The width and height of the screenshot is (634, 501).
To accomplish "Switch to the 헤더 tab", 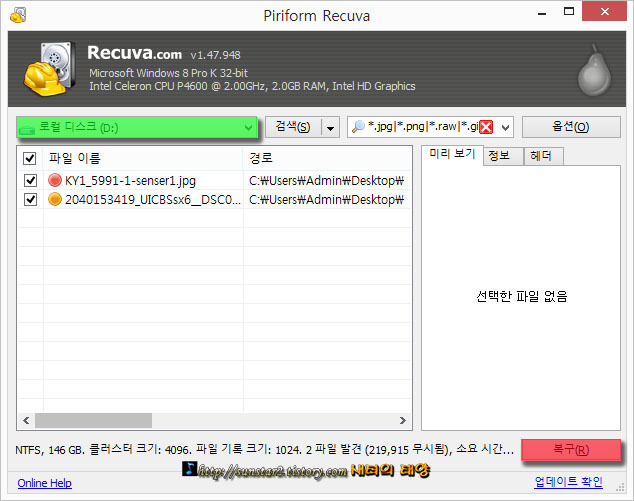I will tap(543, 156).
